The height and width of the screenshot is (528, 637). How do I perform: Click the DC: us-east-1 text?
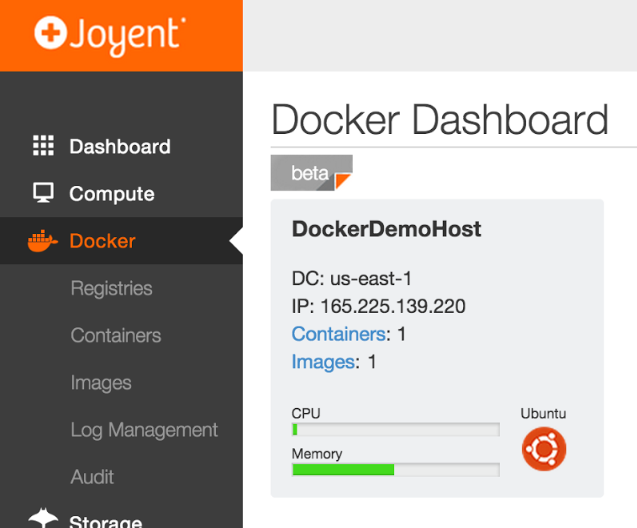[352, 279]
